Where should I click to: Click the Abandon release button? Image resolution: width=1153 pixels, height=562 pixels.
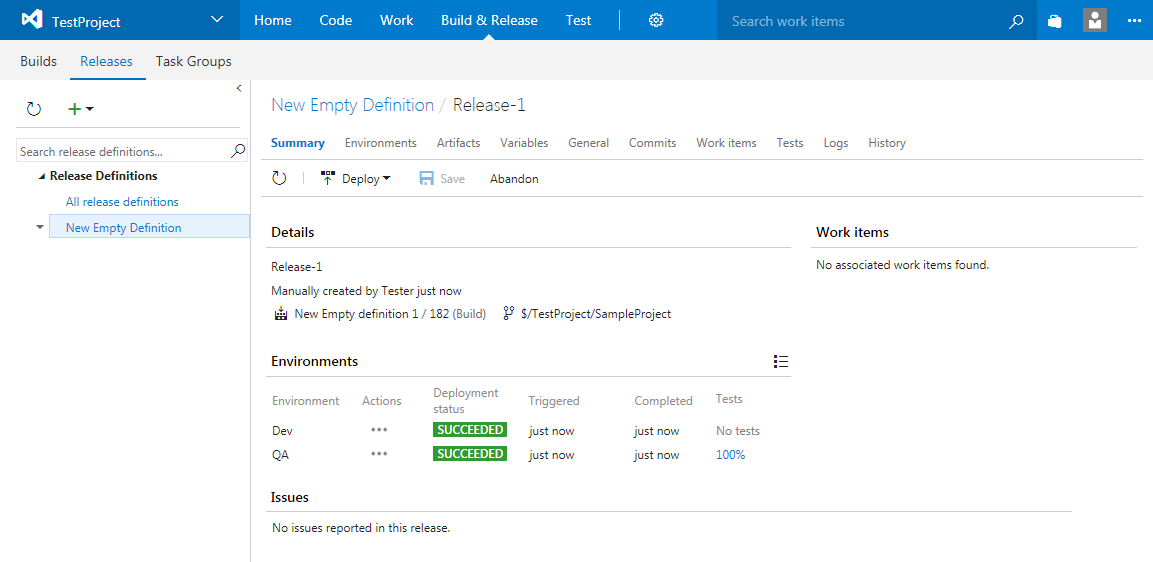(514, 179)
